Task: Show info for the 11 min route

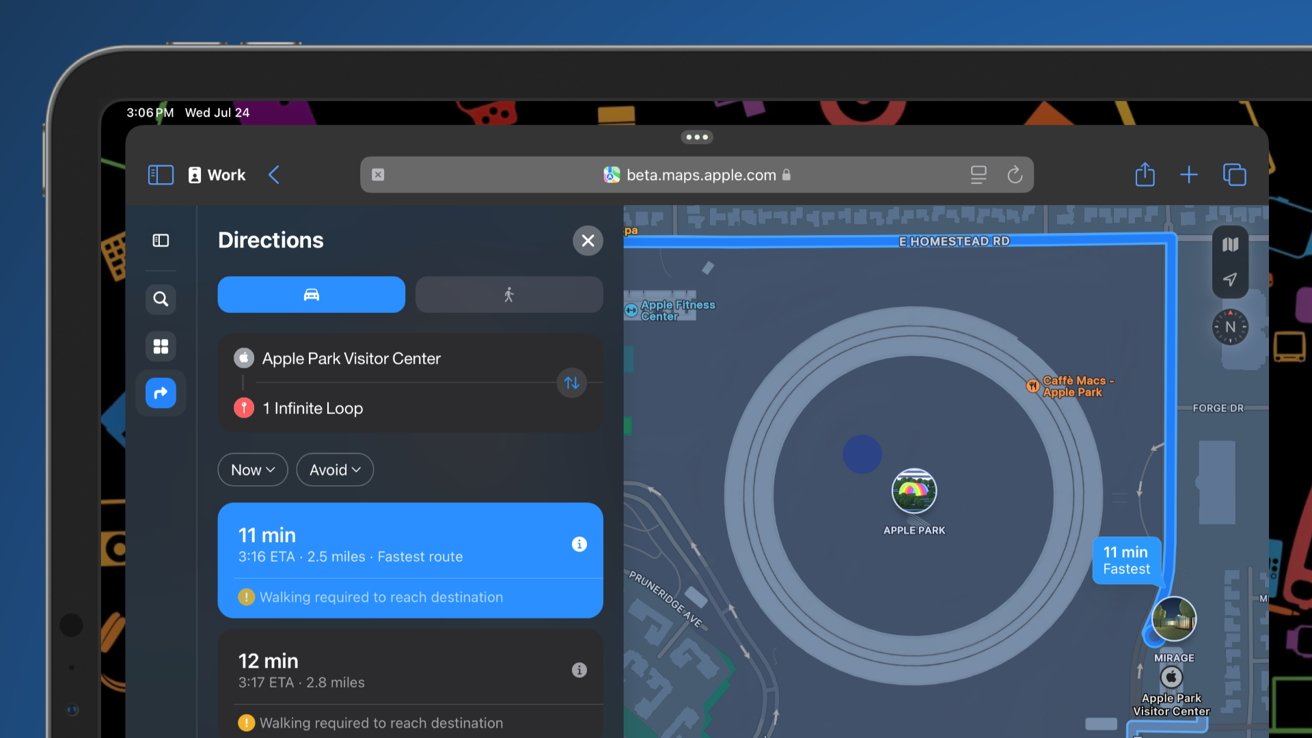Action: [579, 544]
